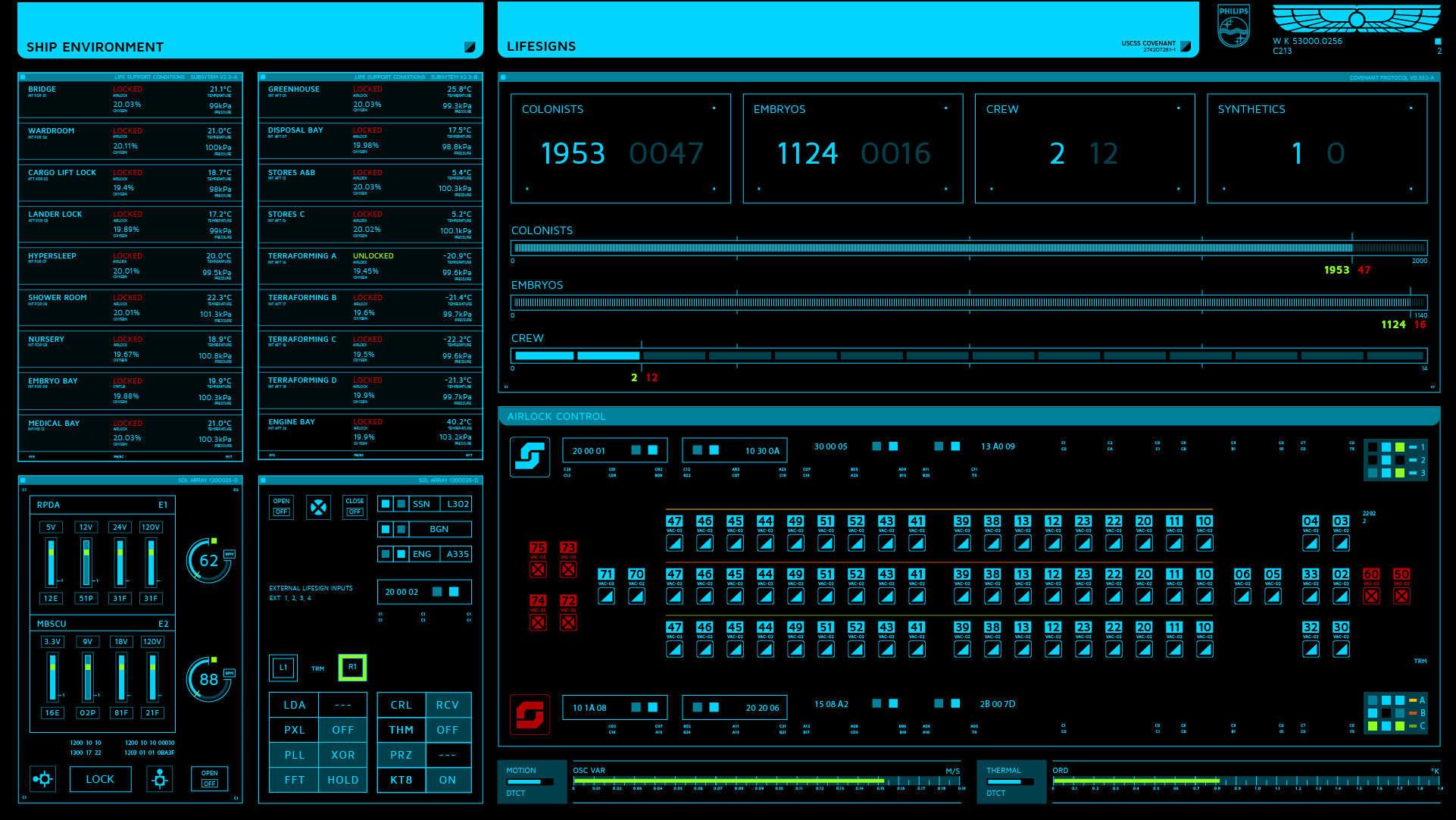Toggle the bright square indicator beside ENG
This screenshot has height=820, width=1456.
401,554
